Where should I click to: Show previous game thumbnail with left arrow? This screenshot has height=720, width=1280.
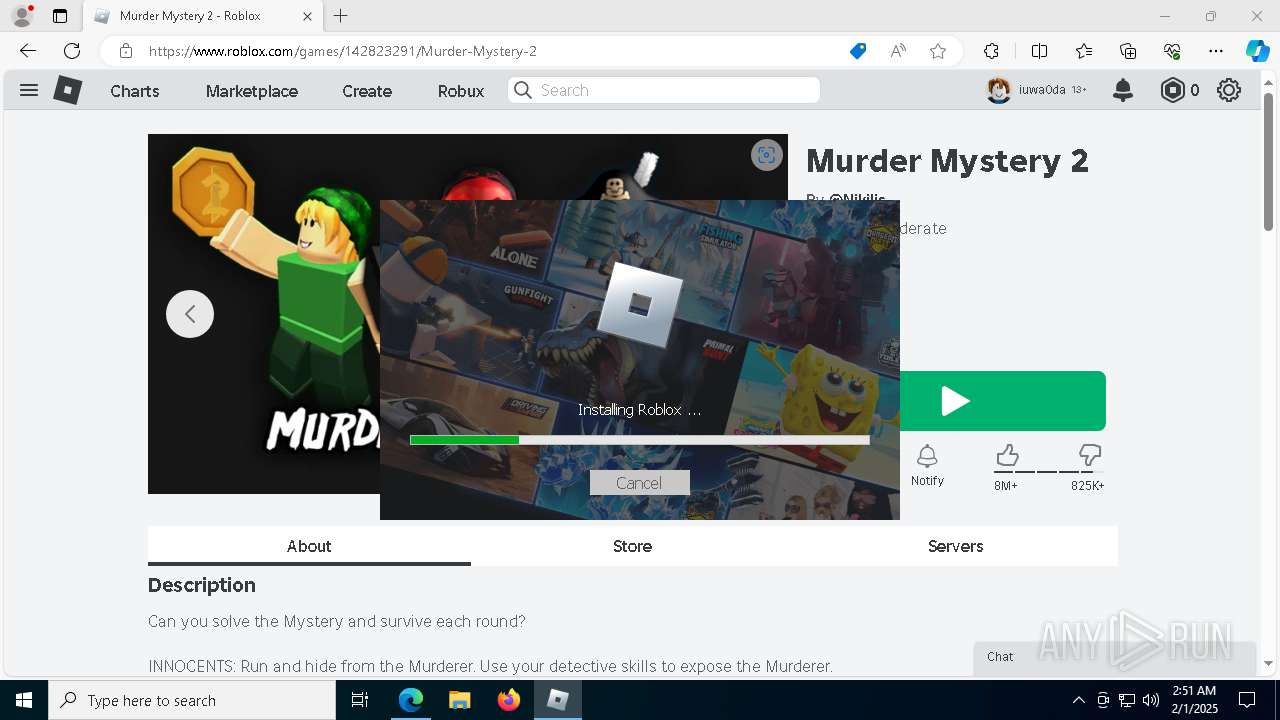click(x=190, y=314)
